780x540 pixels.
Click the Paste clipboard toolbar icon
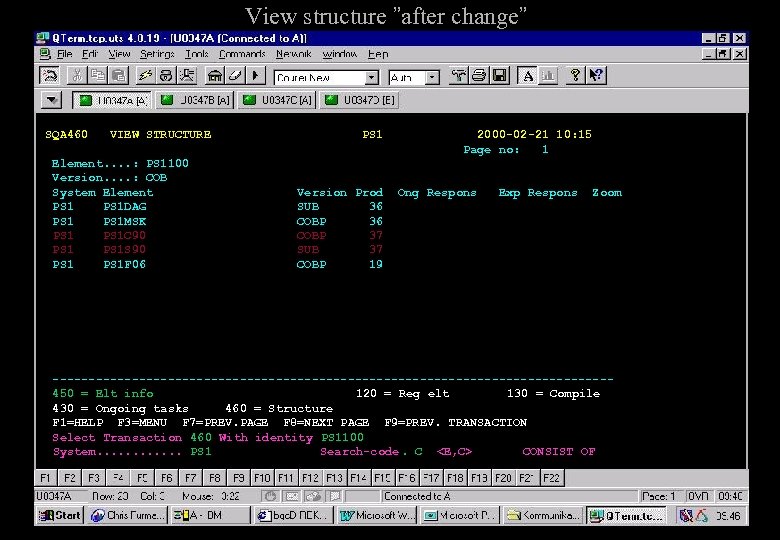pos(119,76)
